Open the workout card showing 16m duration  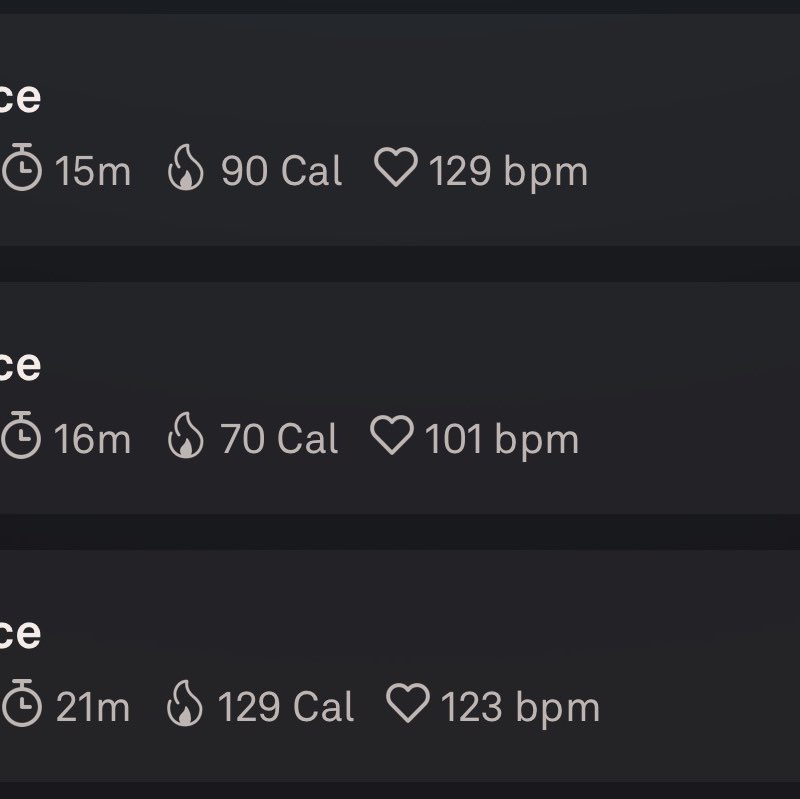pyautogui.click(x=400, y=398)
